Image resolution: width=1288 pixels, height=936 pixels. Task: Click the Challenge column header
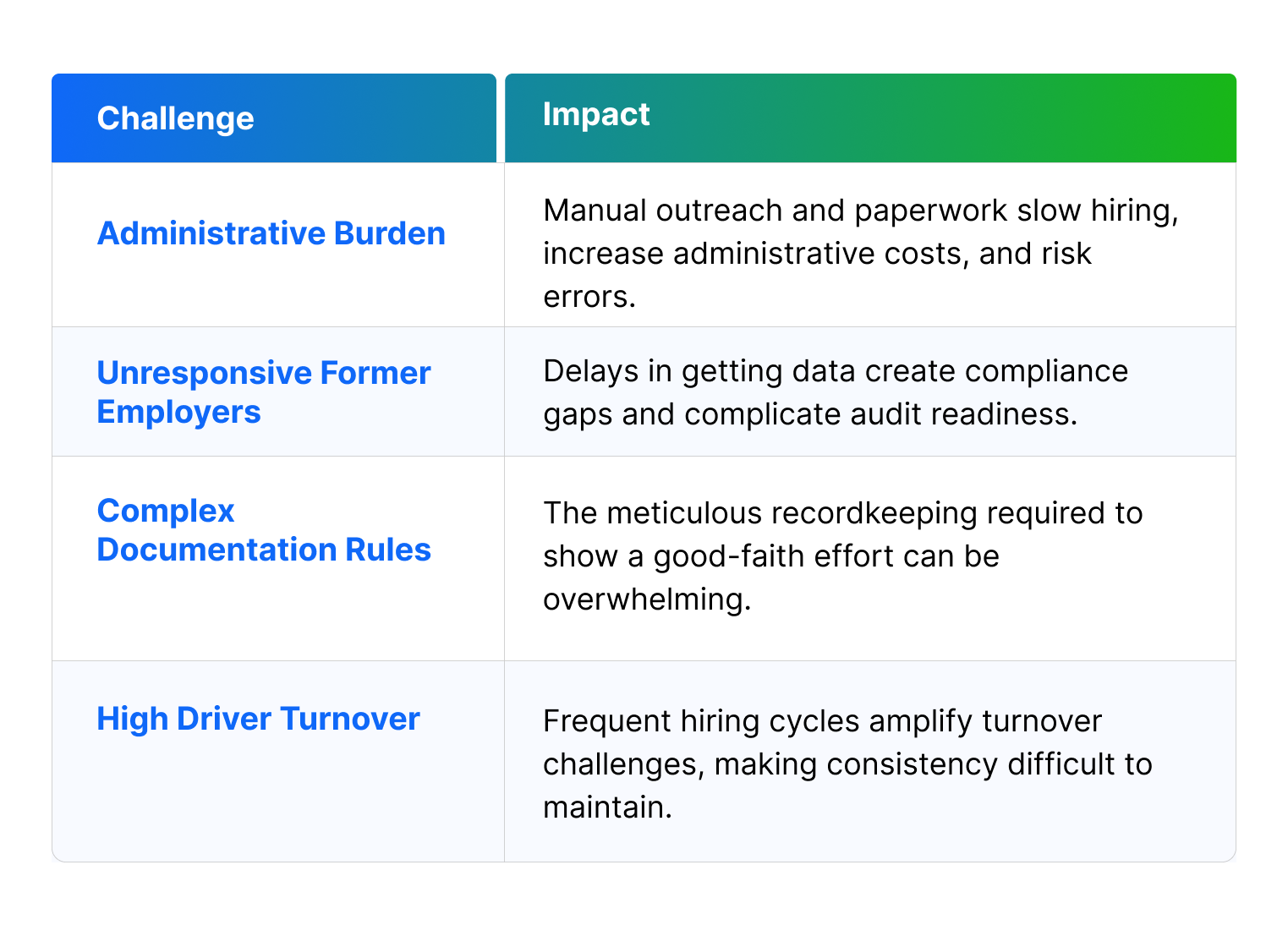(x=175, y=118)
